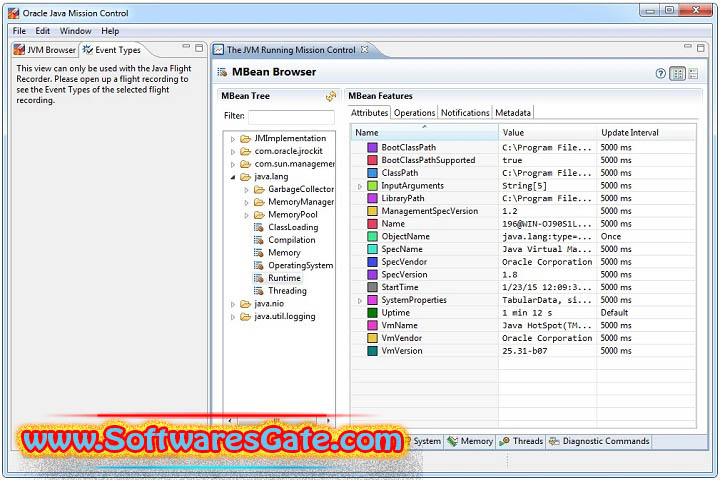Expand the JMImplementation tree node
This screenshot has height=480, width=720.
[x=233, y=139]
